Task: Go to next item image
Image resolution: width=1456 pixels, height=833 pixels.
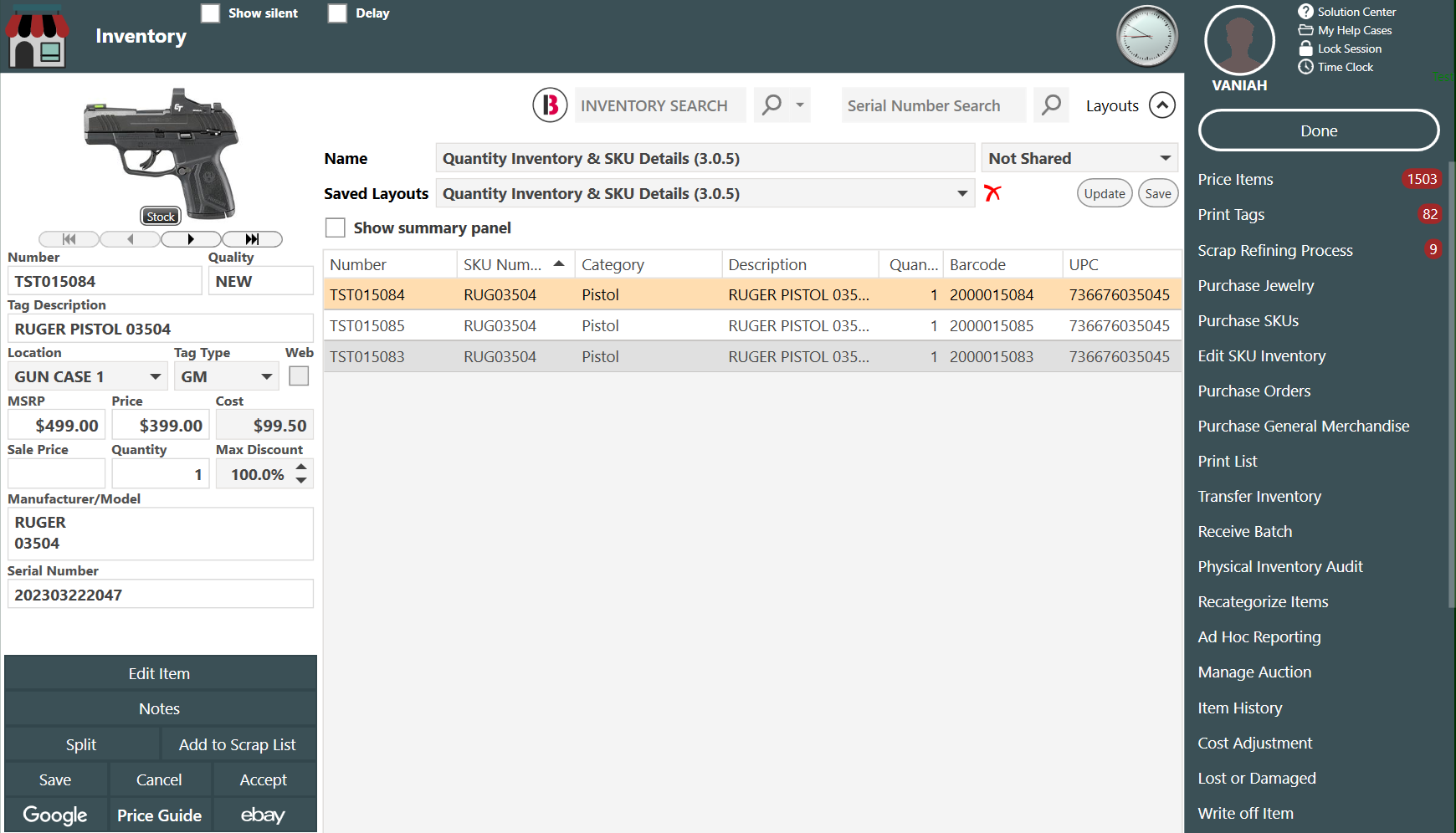Action: 191,239
